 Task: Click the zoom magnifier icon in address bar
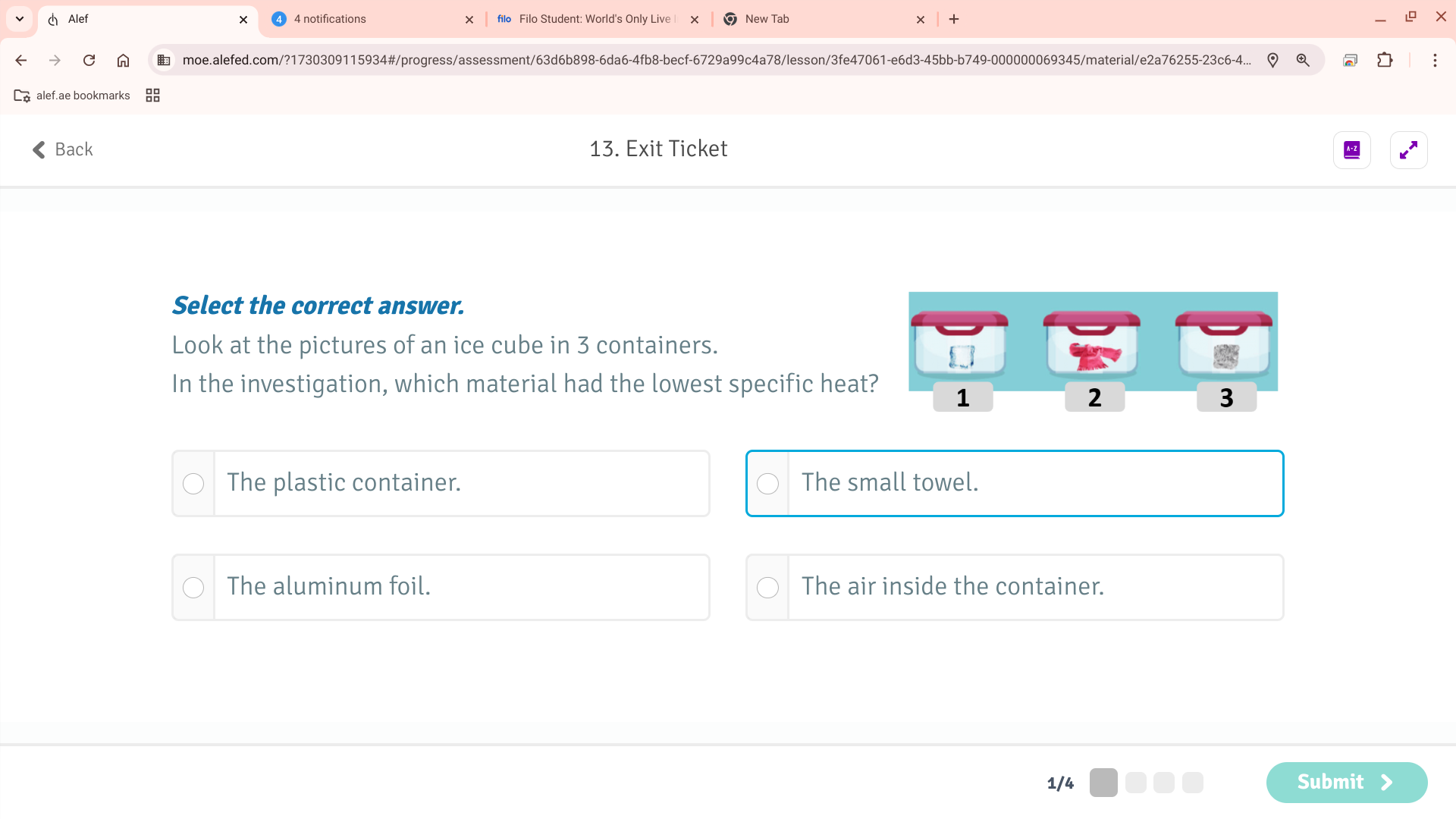tap(1303, 60)
